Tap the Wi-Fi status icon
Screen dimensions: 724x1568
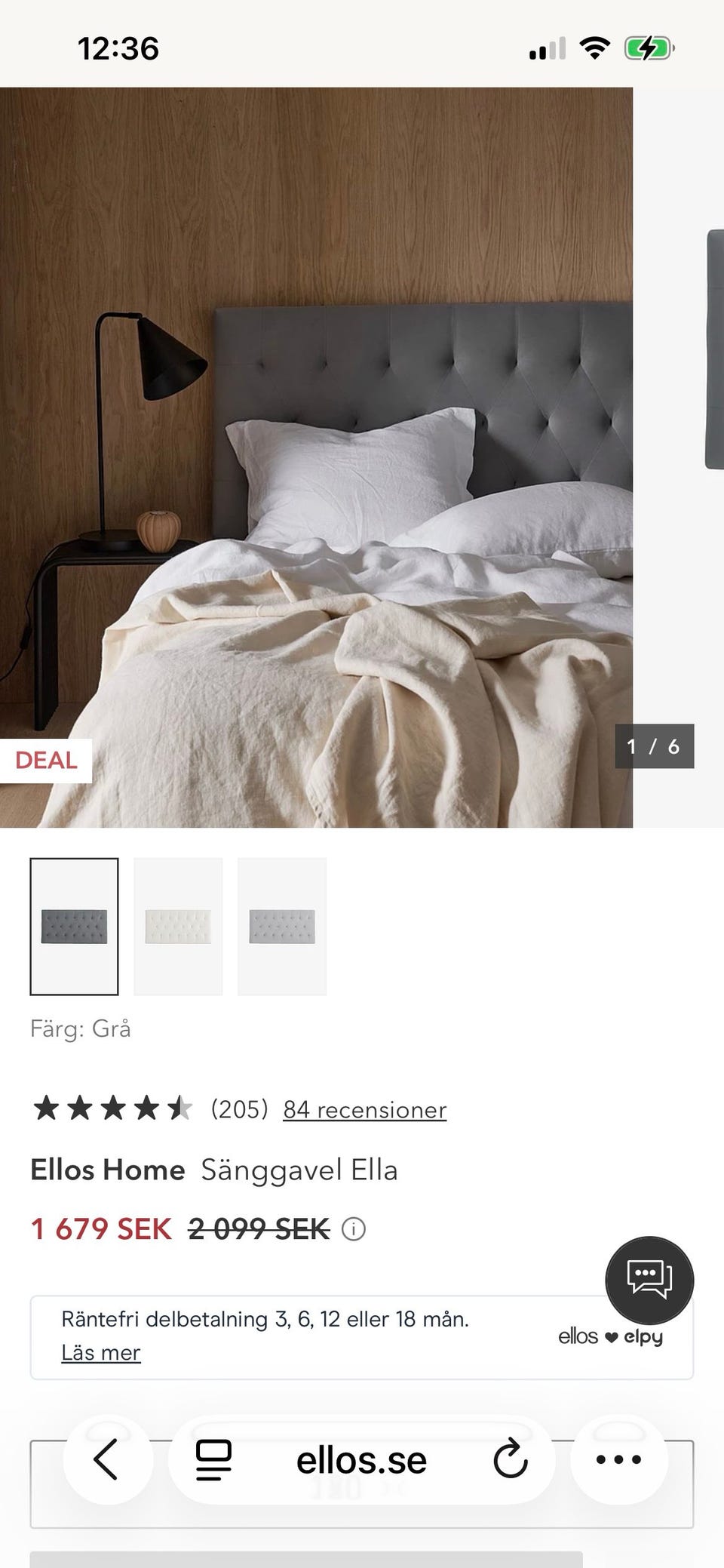[595, 49]
